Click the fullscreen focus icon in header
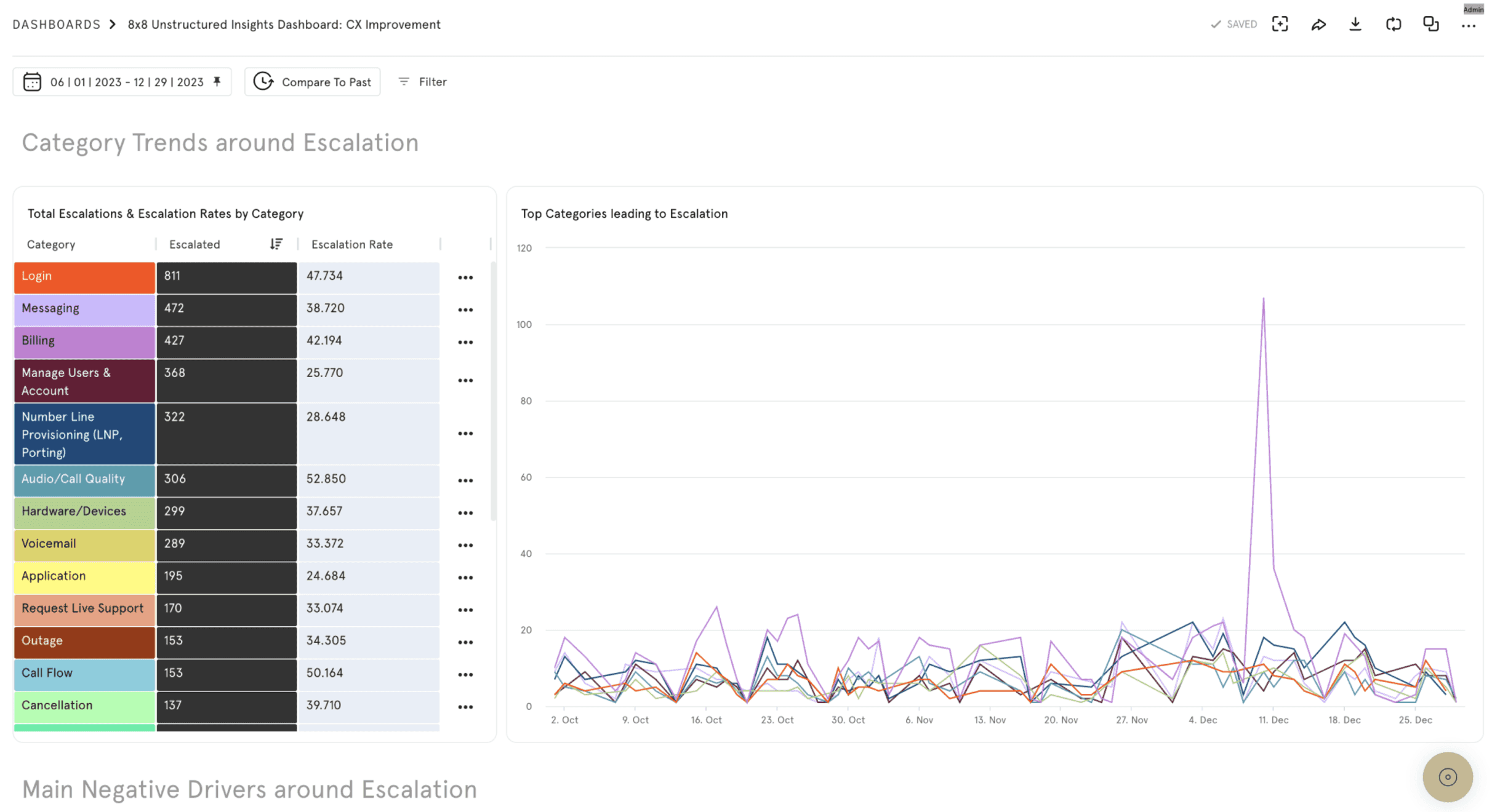The width and height of the screenshot is (1492, 812). pos(1280,25)
